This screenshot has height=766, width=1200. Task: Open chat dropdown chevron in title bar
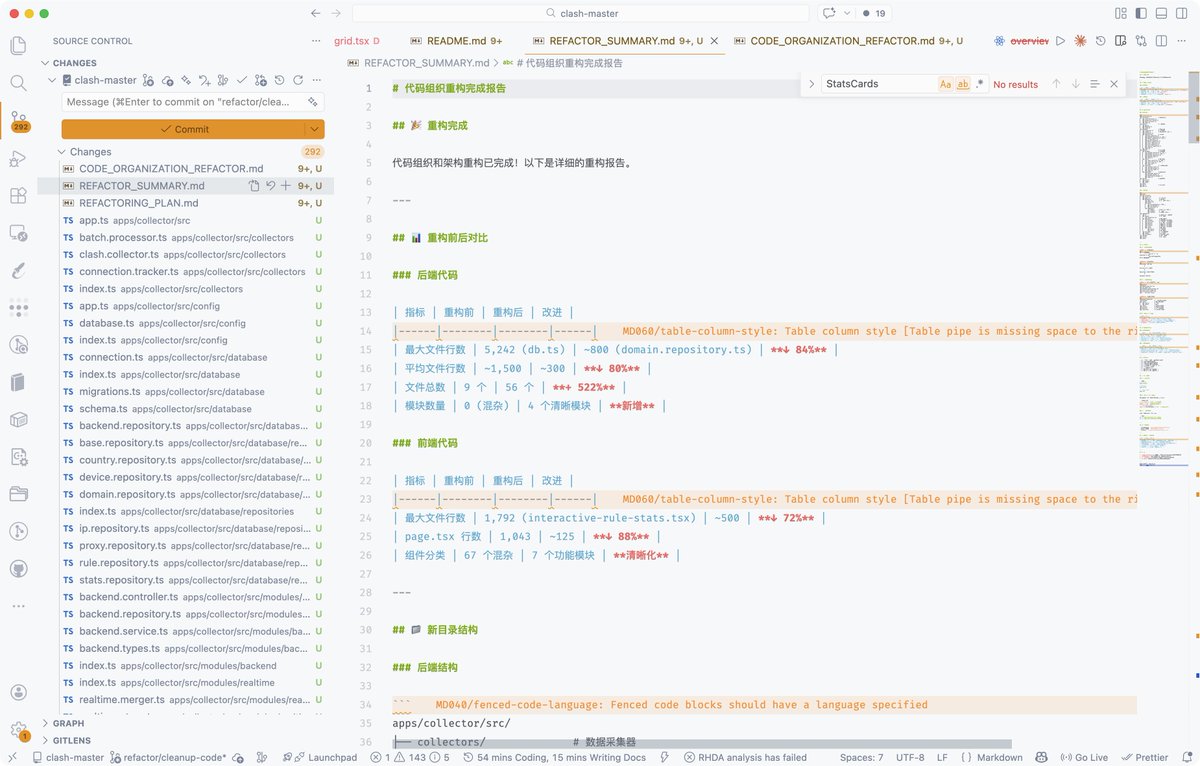(x=847, y=13)
